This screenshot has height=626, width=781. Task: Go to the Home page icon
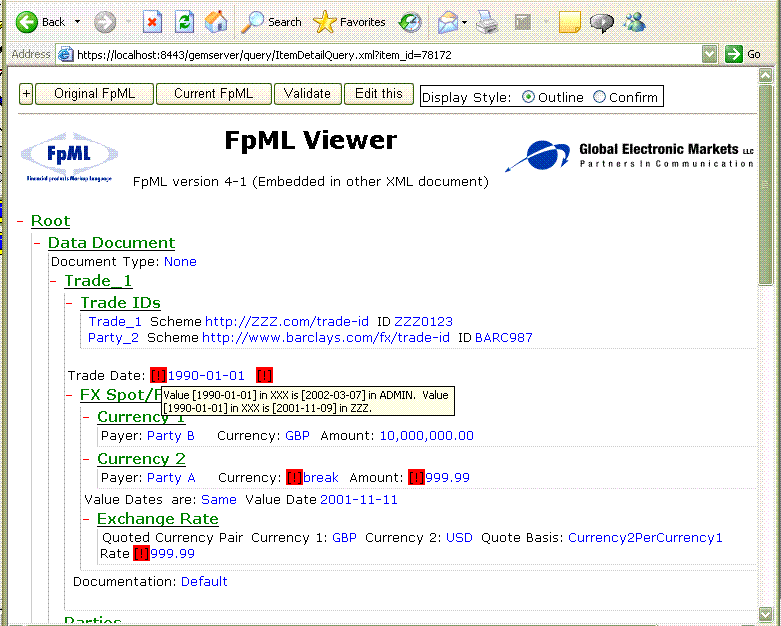pos(216,22)
